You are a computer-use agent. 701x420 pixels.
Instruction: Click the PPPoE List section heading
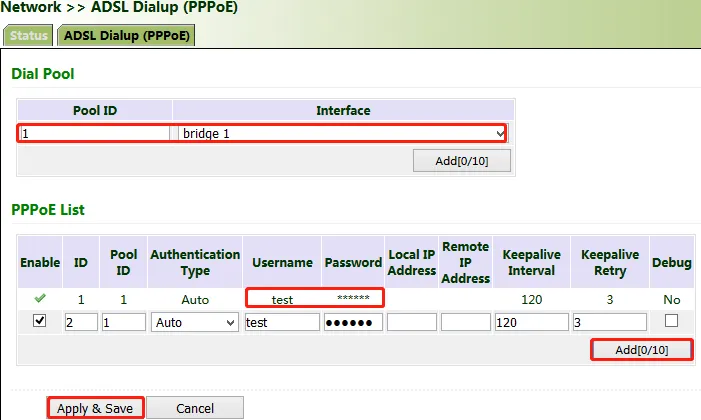tap(48, 210)
